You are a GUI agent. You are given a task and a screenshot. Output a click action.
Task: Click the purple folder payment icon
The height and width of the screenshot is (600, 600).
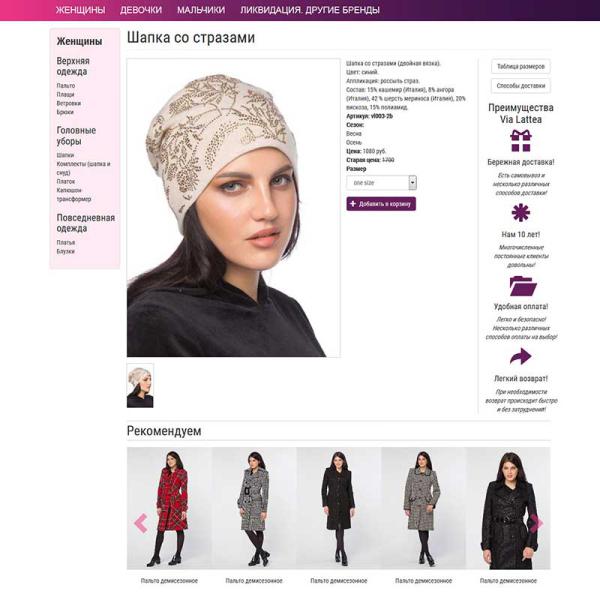[x=523, y=286]
